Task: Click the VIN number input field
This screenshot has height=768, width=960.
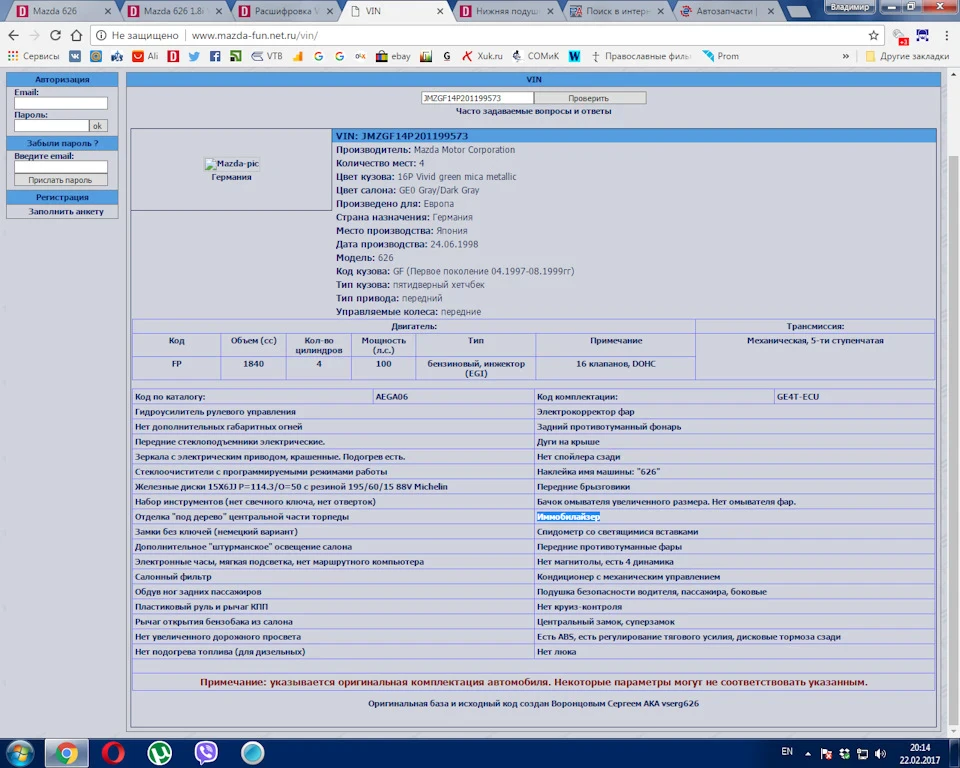Action: [x=477, y=98]
